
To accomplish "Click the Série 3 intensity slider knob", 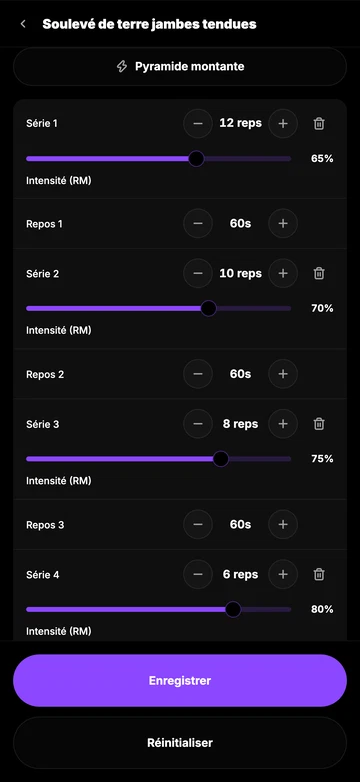I will (221, 459).
